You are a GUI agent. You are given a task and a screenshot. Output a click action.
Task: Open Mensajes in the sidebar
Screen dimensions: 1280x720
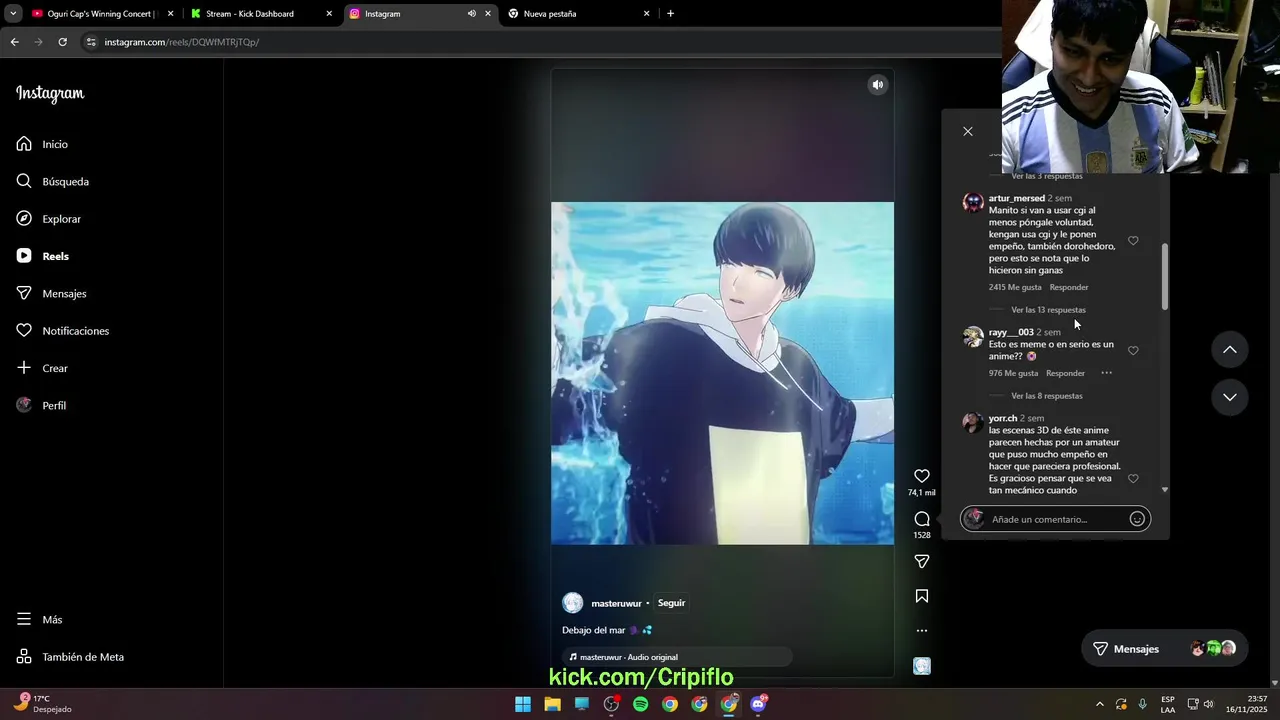[51, 294]
